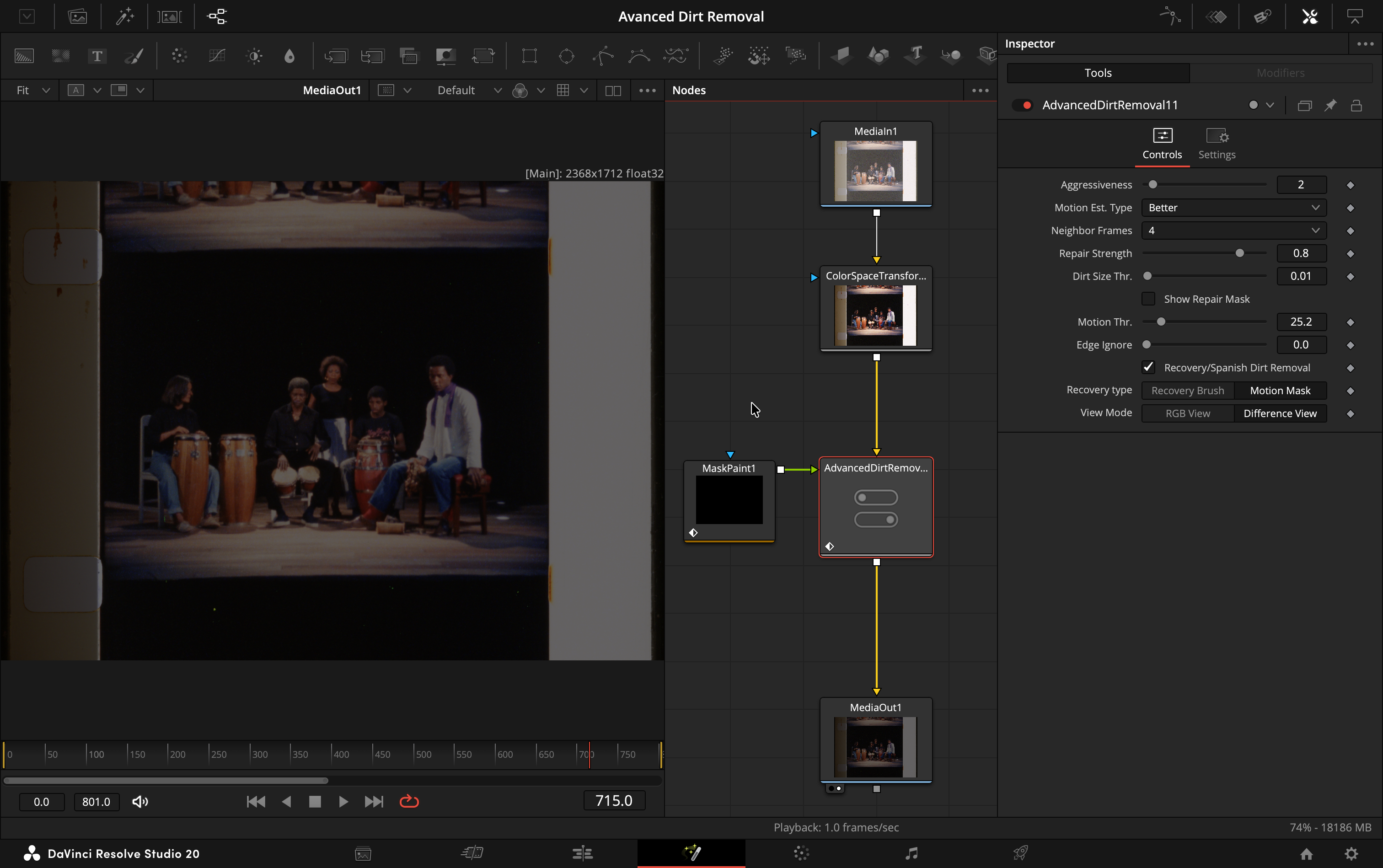The height and width of the screenshot is (868, 1383).
Task: Switch to the Settings tab
Action: point(1217,144)
